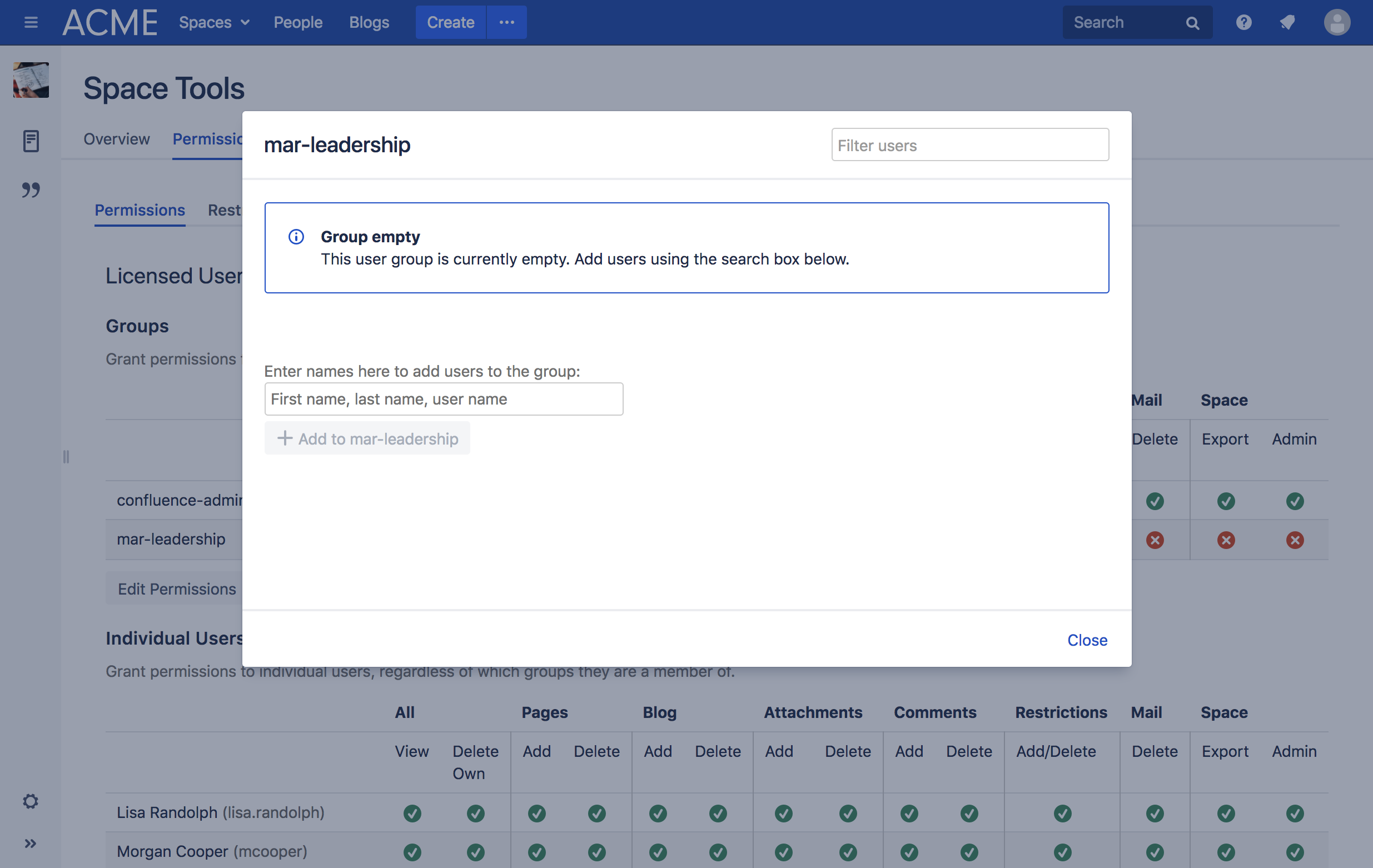Click the blue Create button
Image resolution: width=1373 pixels, height=868 pixels.
point(450,22)
